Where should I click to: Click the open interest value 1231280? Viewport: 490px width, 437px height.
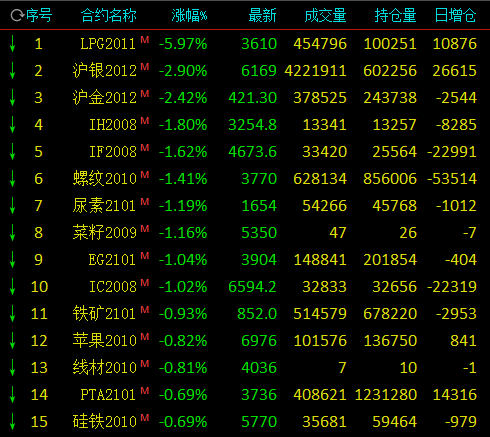click(386, 395)
